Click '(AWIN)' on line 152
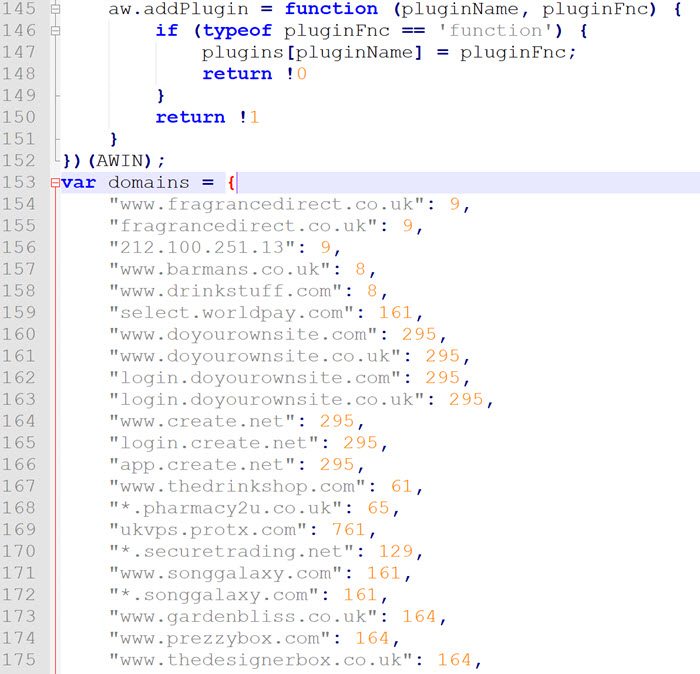The height and width of the screenshot is (674, 700). (x=120, y=161)
